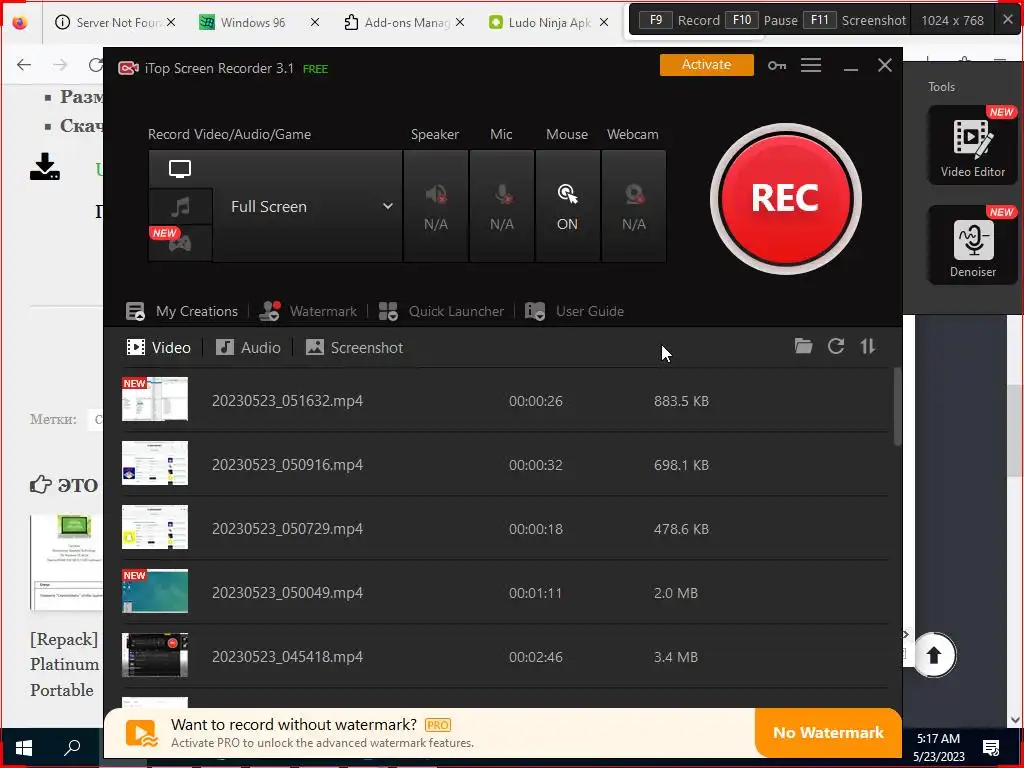Screen dimensions: 1024x768
Task: Click the browser page vertical scrollbar
Action: [1014, 431]
